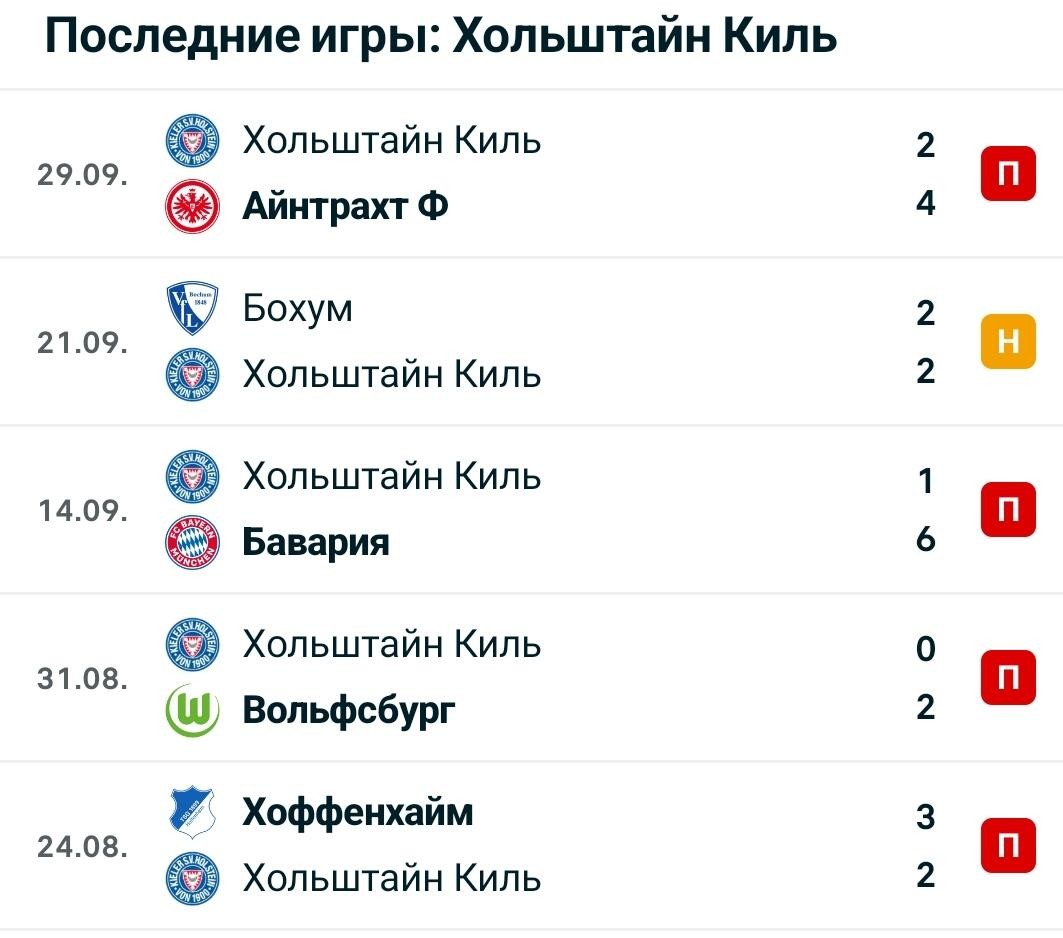The height and width of the screenshot is (938, 1063).
Task: Click the Hoffenheim club crest
Action: point(192,812)
